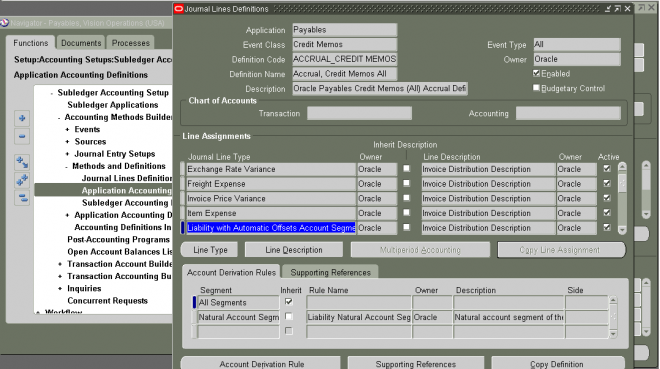660x369 pixels.
Task: Click the Line Description button
Action: tap(294, 250)
